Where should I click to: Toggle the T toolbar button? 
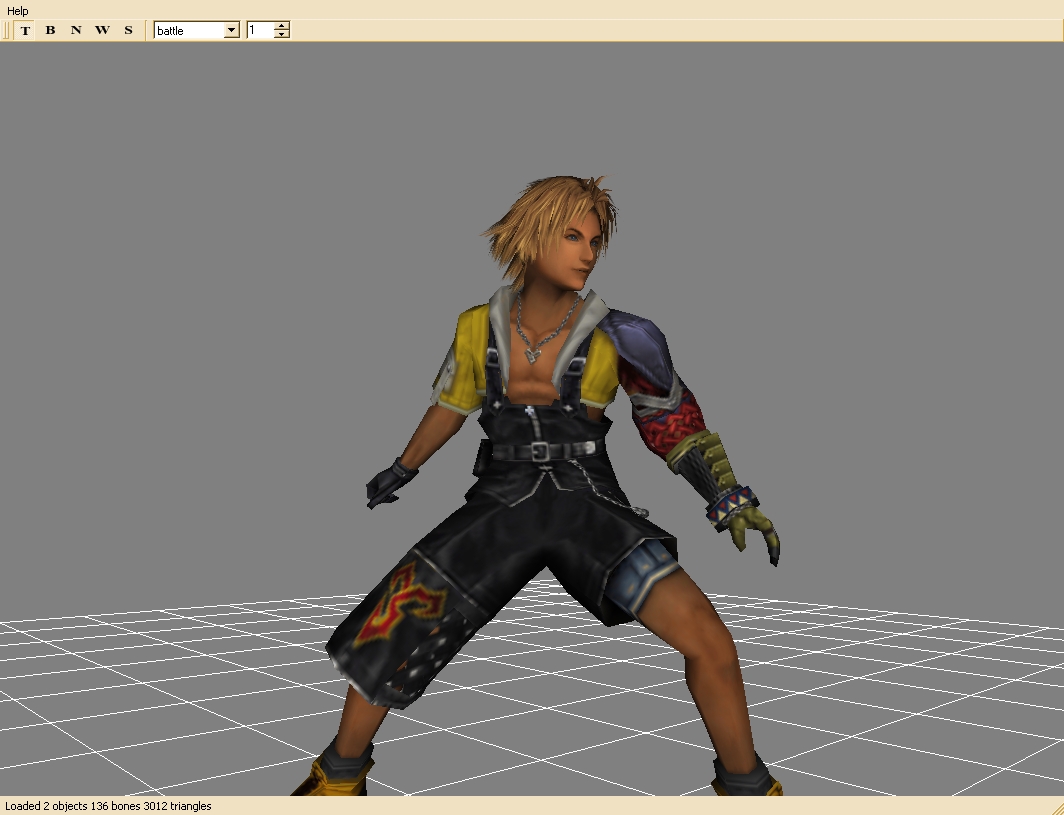pos(25,31)
